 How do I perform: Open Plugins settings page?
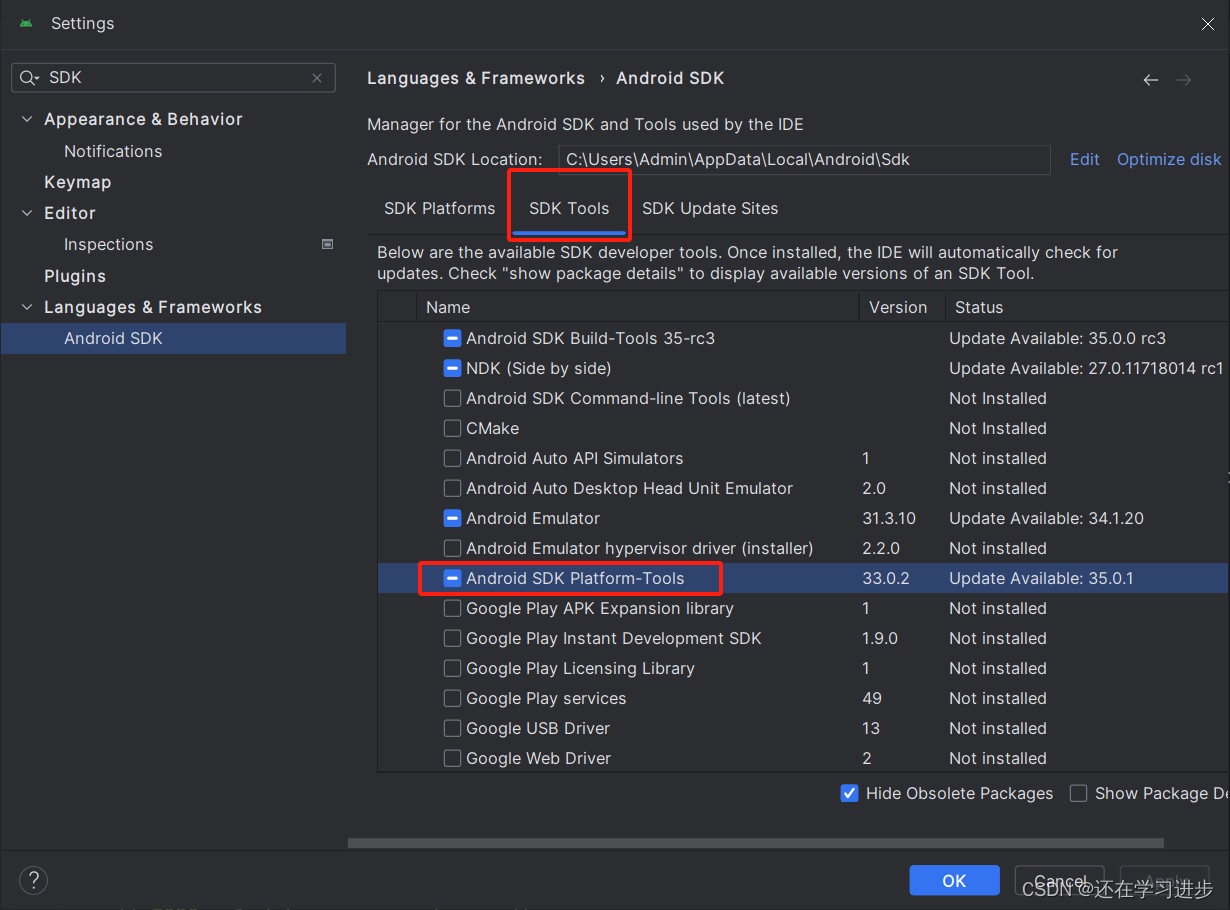tap(75, 276)
